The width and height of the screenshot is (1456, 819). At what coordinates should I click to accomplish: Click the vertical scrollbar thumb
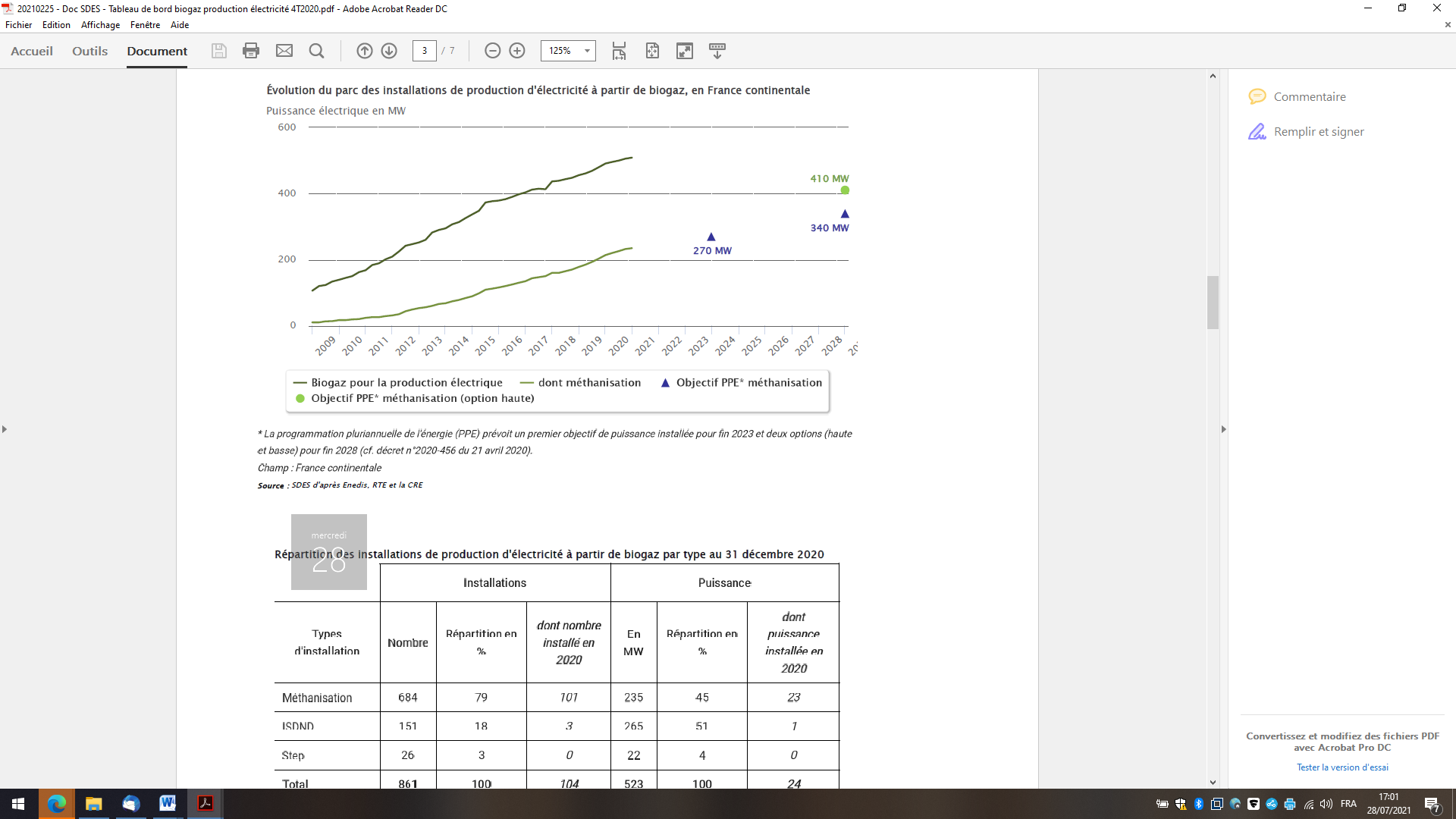click(x=1213, y=302)
